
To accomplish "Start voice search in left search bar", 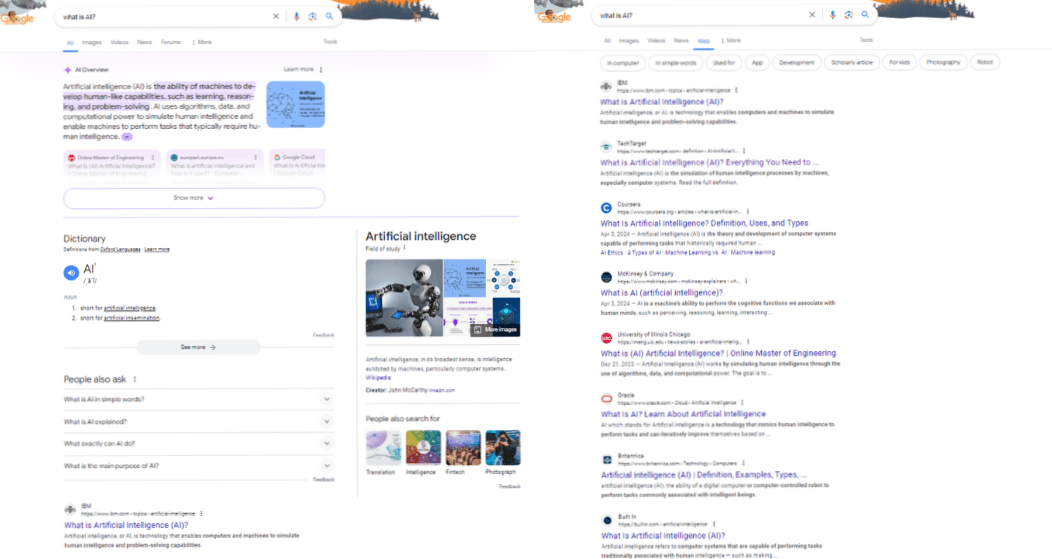I will tap(297, 17).
